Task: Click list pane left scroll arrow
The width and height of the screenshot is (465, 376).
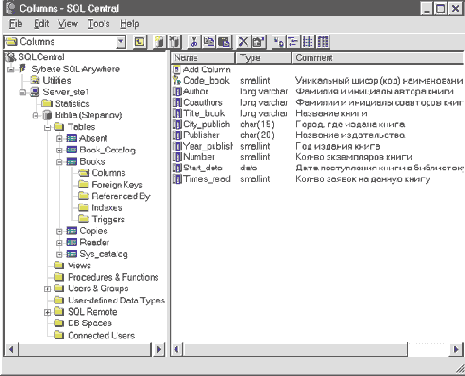Action: pyautogui.click(x=177, y=349)
